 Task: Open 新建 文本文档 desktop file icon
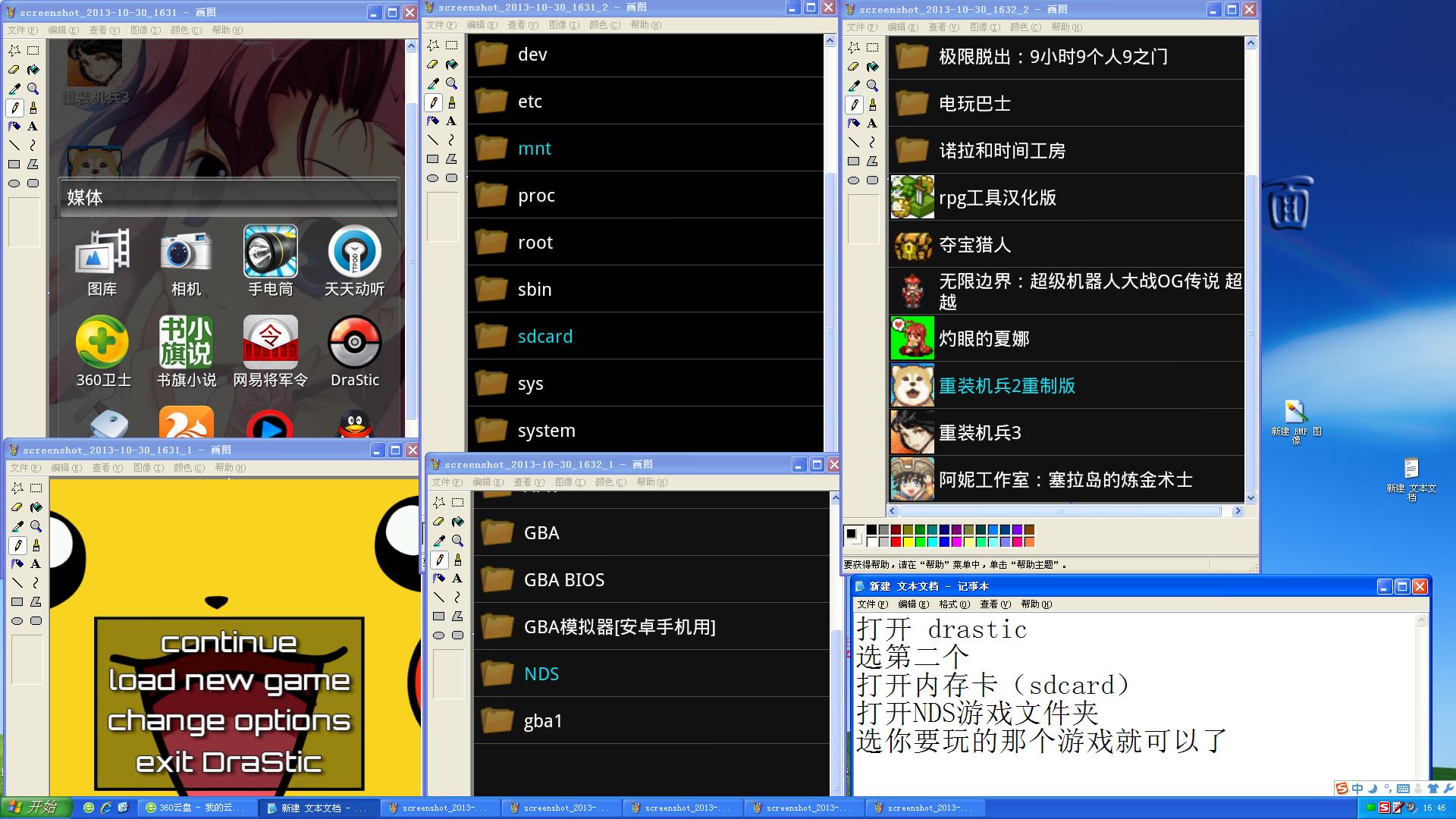coord(1411,479)
